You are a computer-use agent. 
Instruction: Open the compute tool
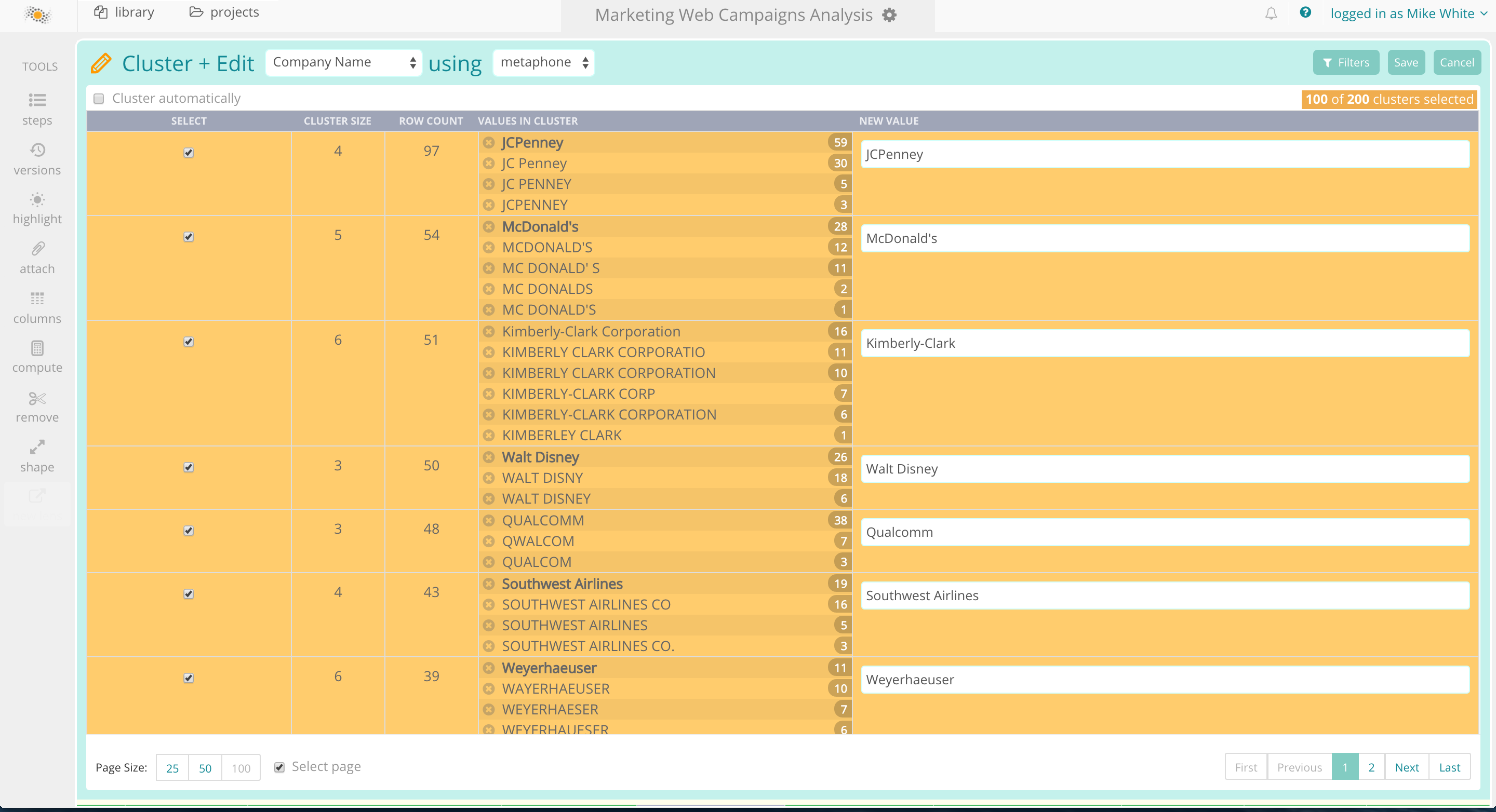[x=37, y=357]
